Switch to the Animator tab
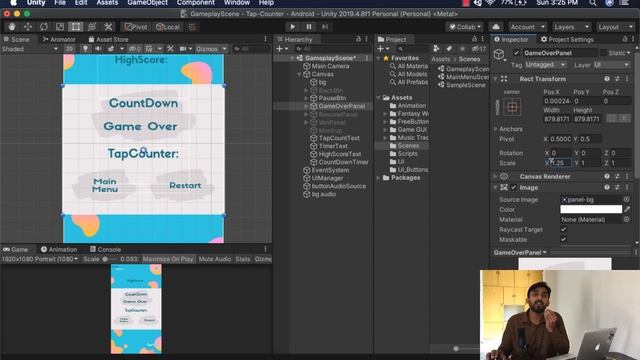The image size is (640, 360). coord(59,40)
